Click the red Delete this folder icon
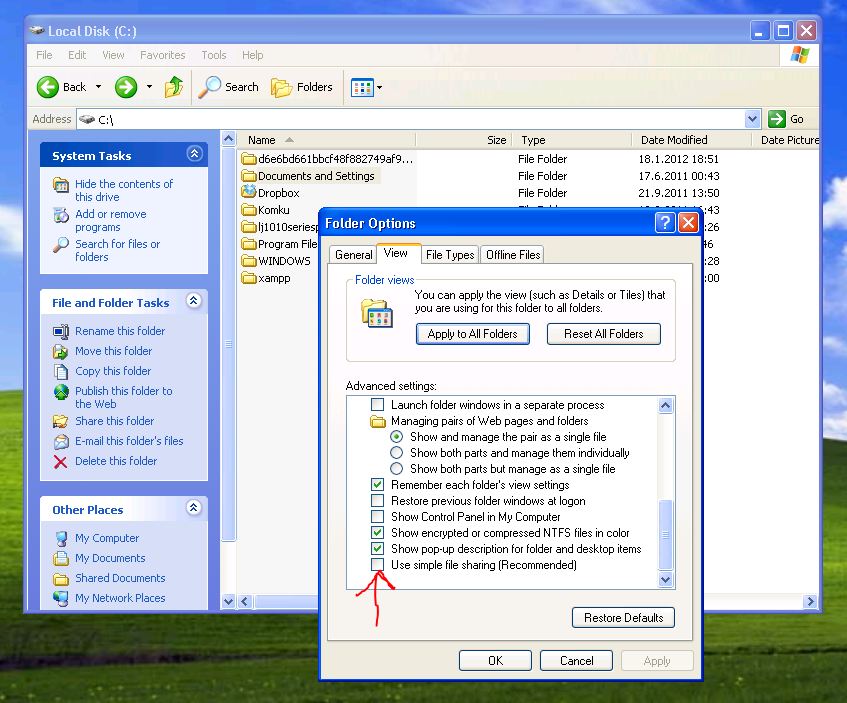Image resolution: width=847 pixels, height=703 pixels. point(61,461)
